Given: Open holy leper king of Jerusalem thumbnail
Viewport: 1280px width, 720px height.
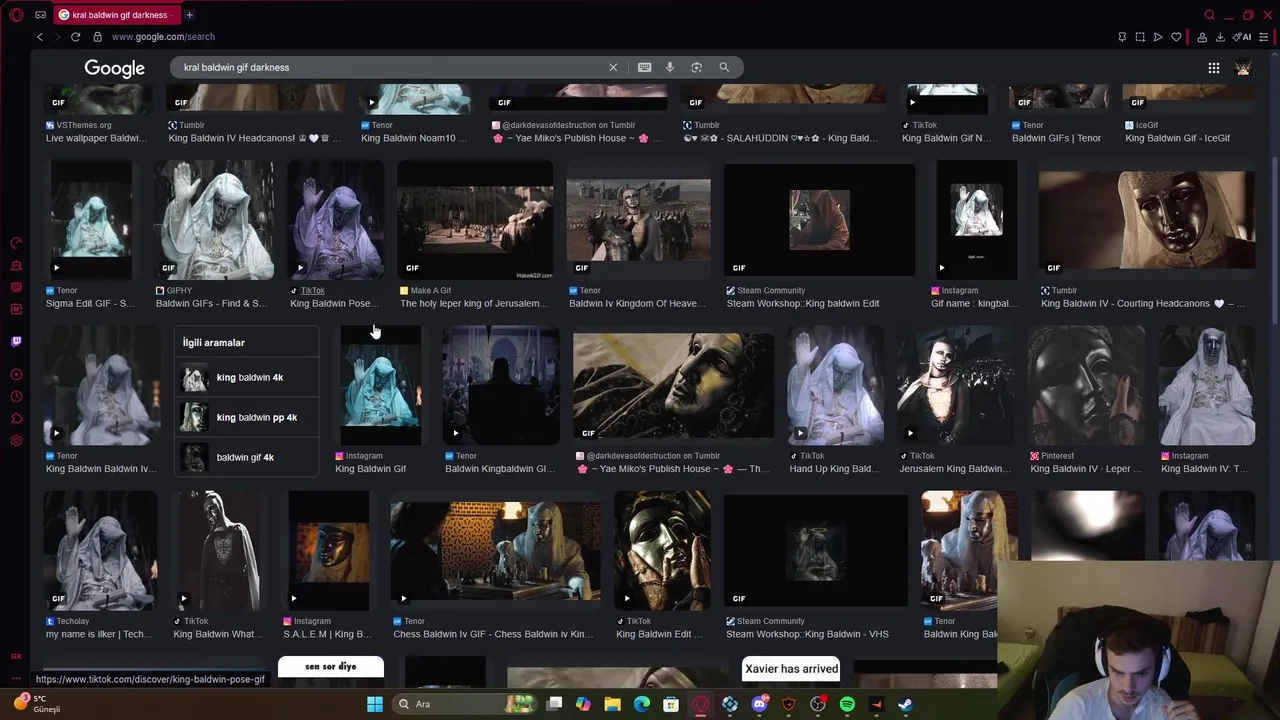Looking at the screenshot, I should click(475, 220).
